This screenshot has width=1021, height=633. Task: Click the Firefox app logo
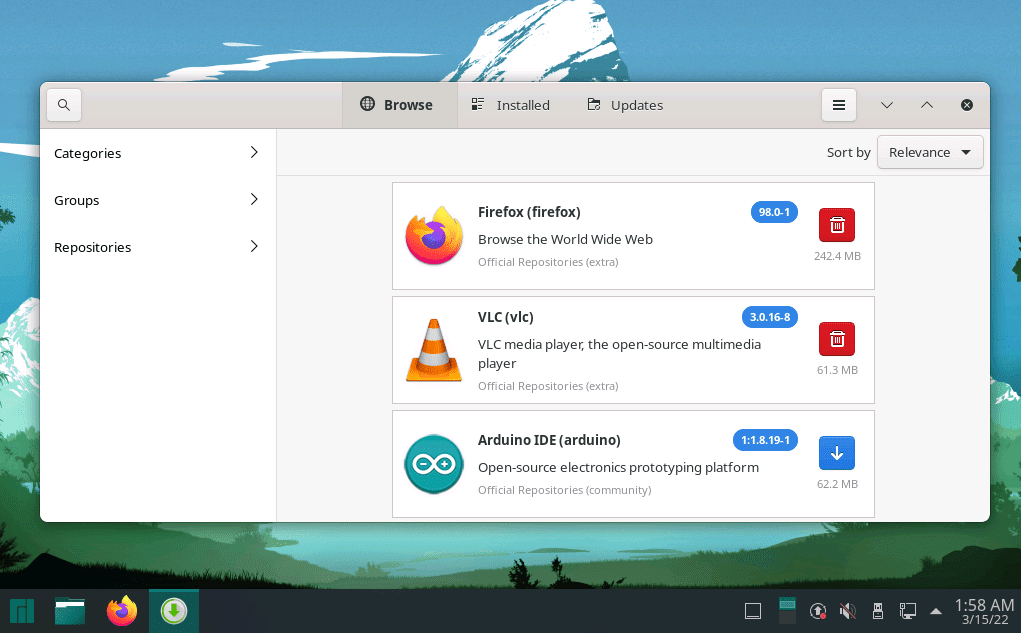(x=434, y=236)
